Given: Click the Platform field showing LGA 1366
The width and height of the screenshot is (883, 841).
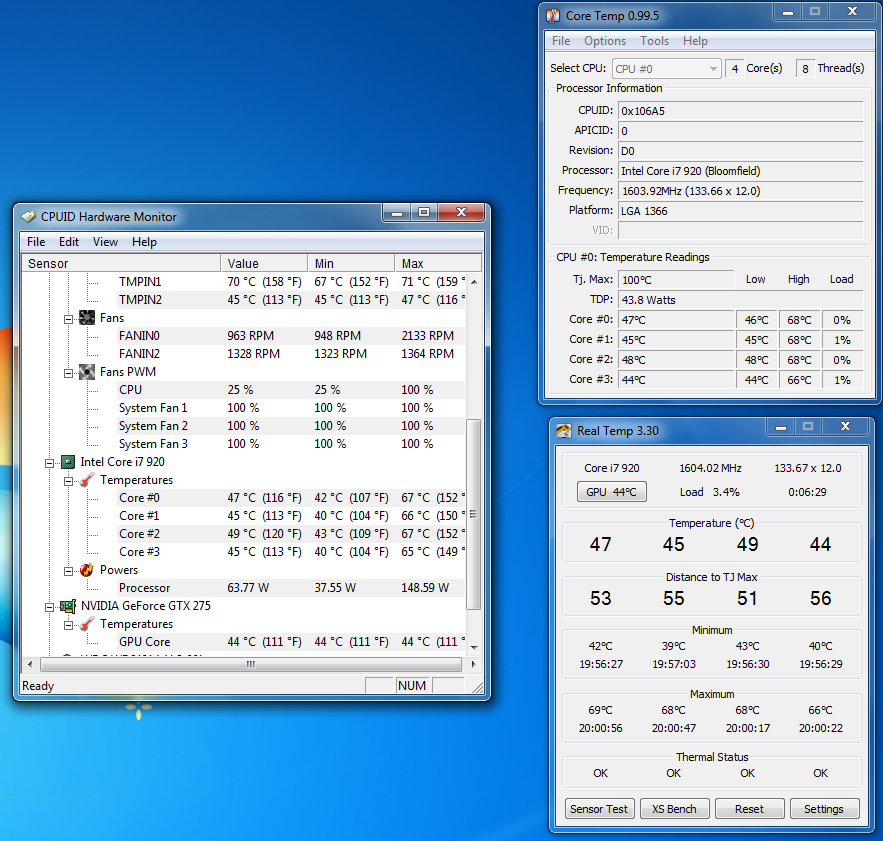Looking at the screenshot, I should (x=741, y=211).
